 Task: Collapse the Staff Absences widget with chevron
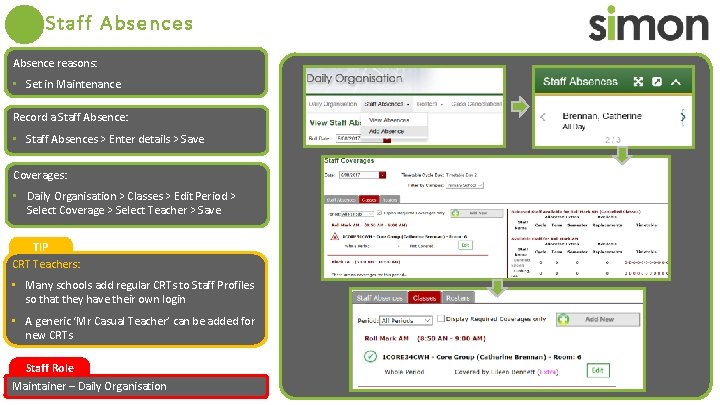point(675,82)
